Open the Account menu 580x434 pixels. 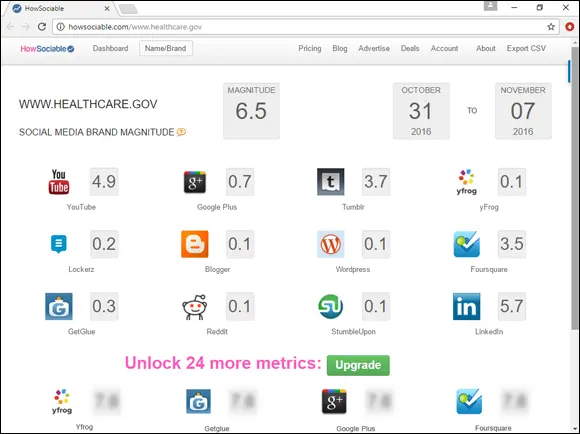click(x=444, y=48)
